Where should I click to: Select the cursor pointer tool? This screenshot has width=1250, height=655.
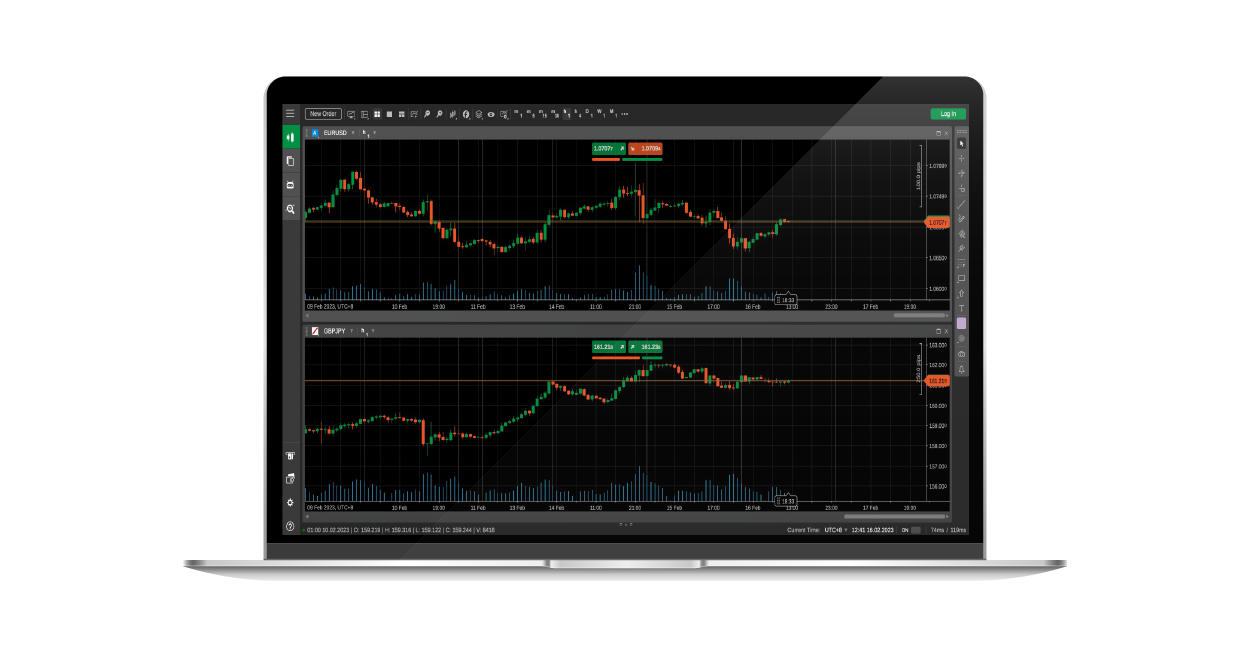pos(962,143)
